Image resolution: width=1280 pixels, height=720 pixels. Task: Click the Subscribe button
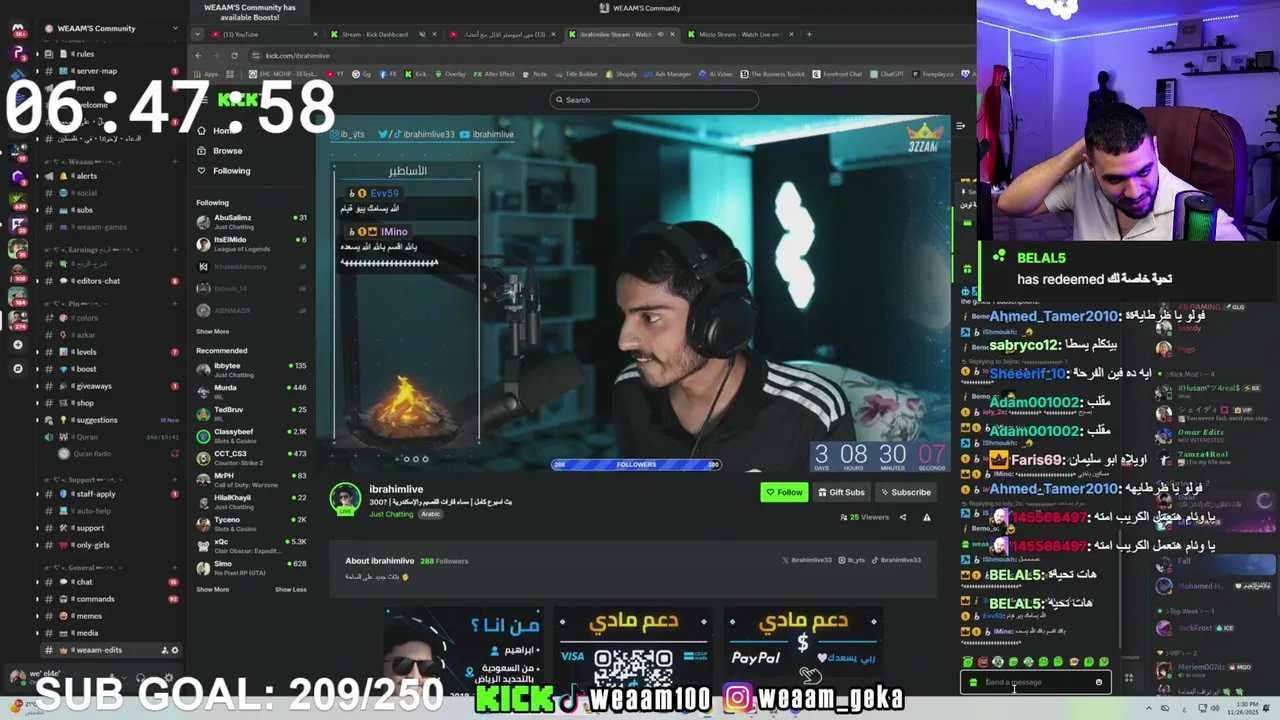[905, 492]
